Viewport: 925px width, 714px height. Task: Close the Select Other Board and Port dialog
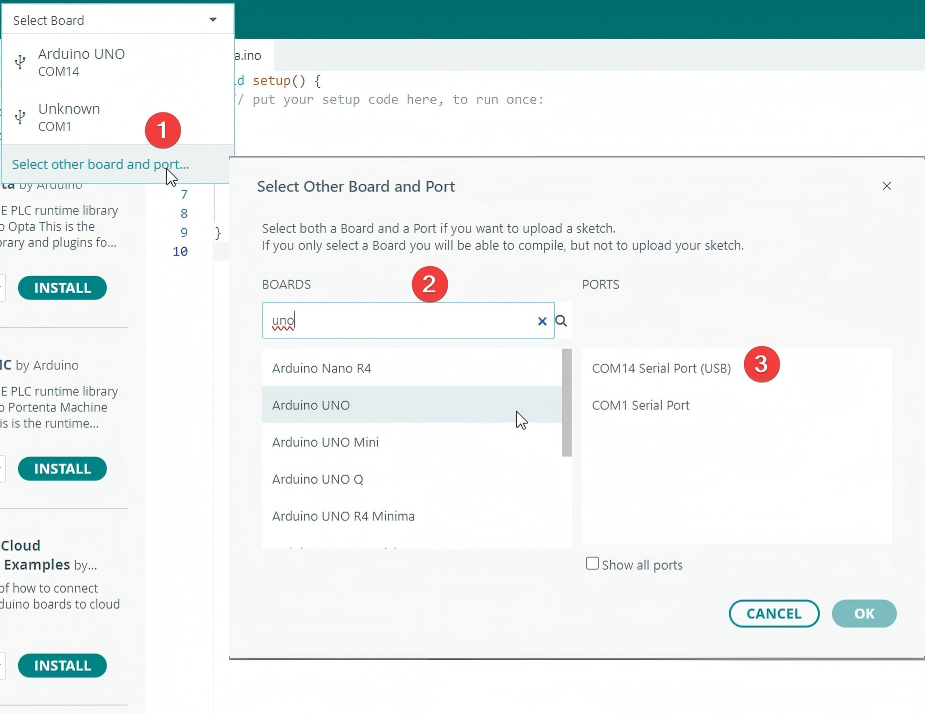click(887, 186)
